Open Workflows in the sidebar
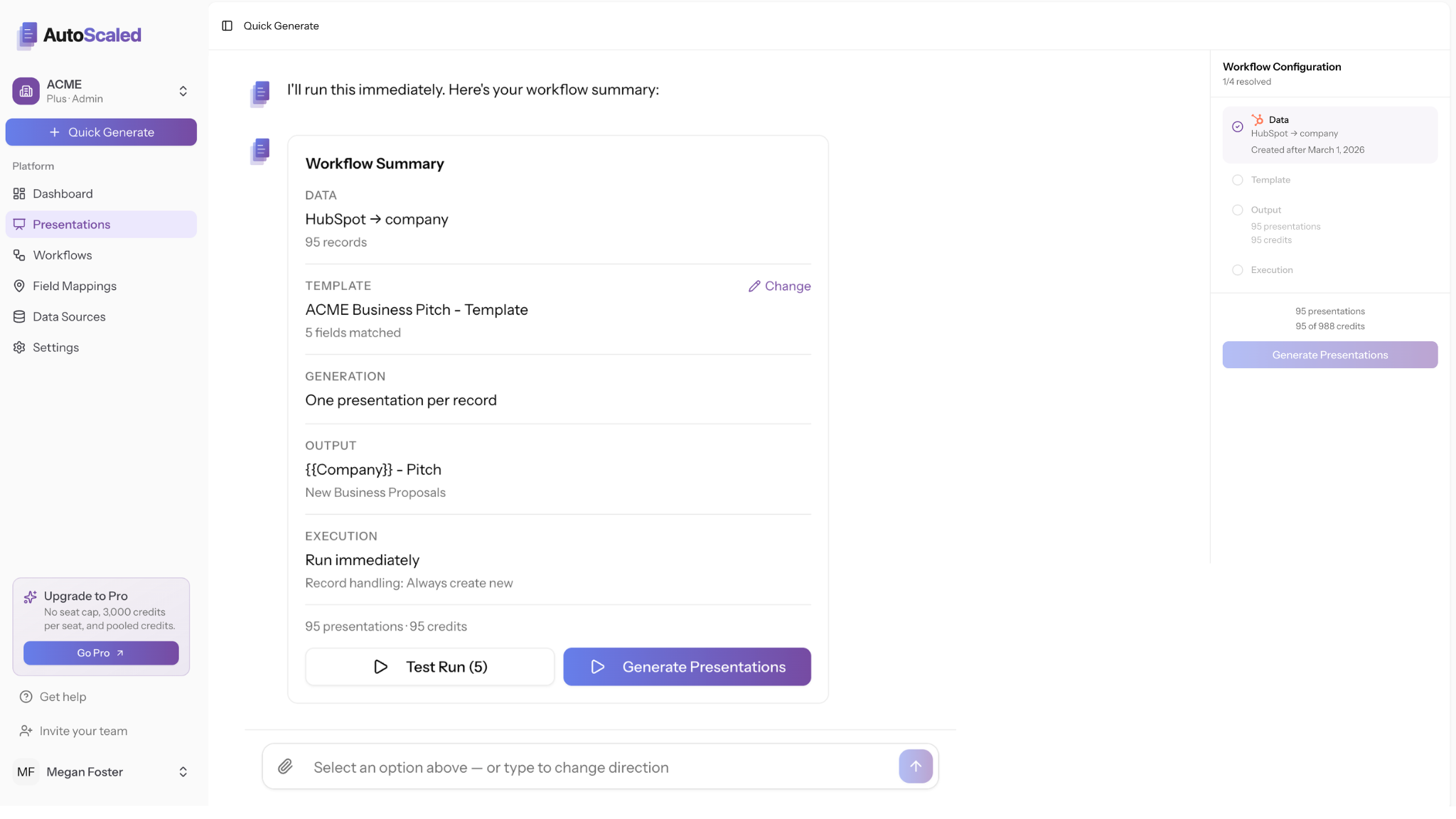This screenshot has width=1456, height=819. coord(101,255)
